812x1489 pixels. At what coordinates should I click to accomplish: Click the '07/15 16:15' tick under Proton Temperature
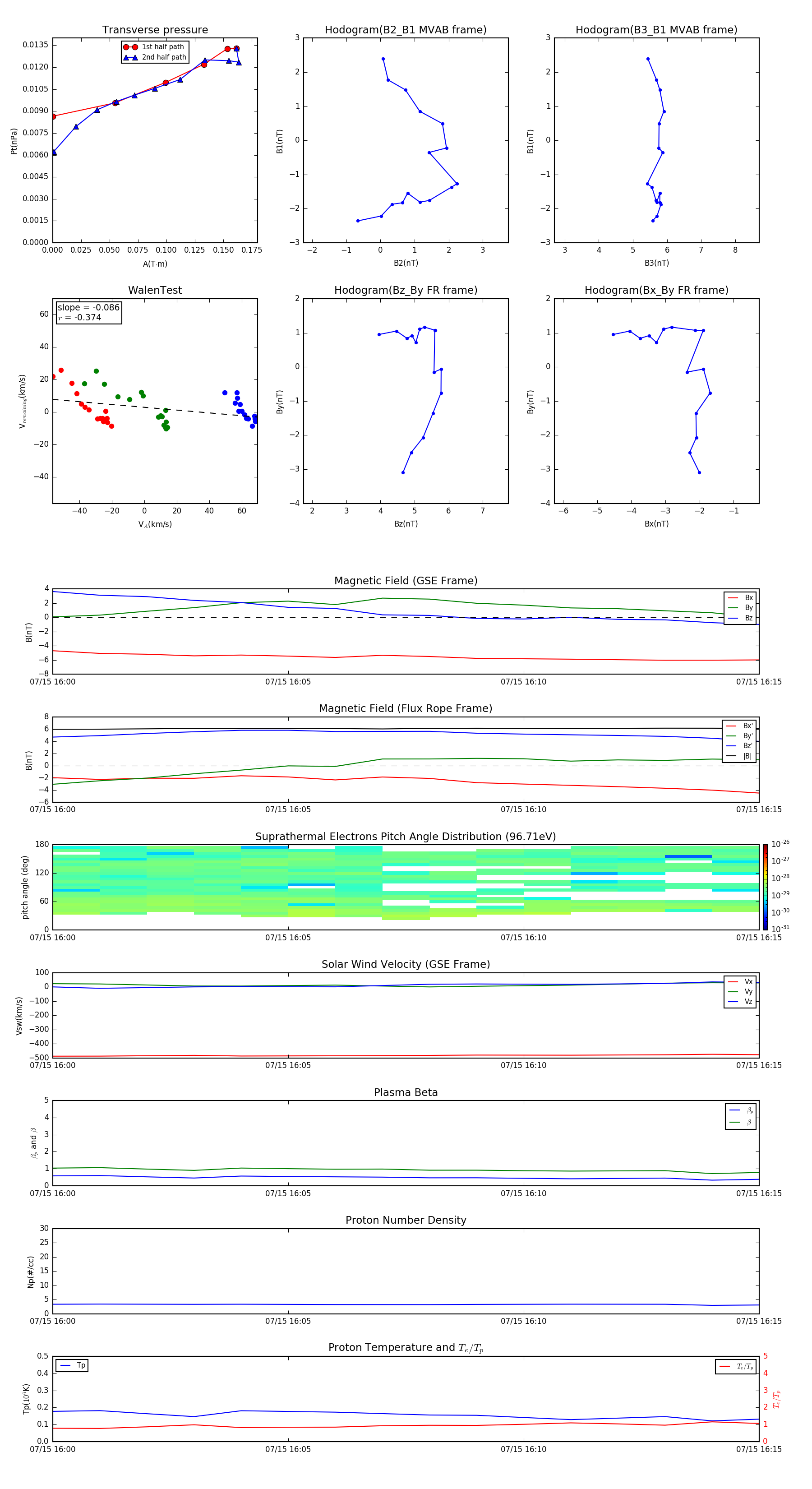click(x=758, y=1449)
